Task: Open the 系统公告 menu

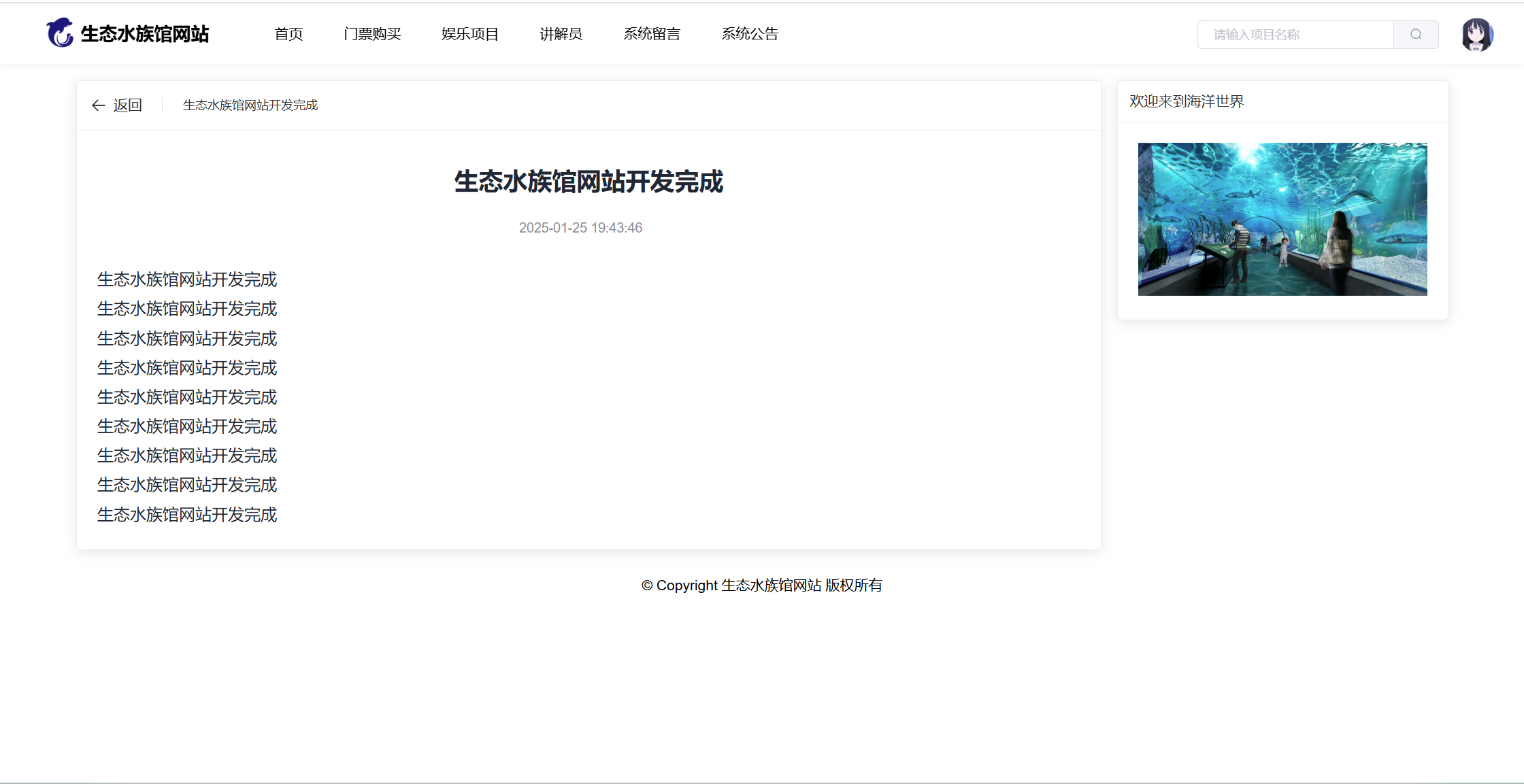Action: coord(750,34)
